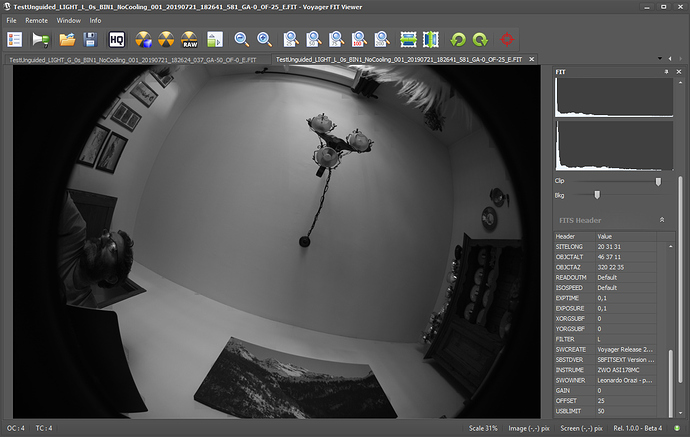Set zoom to 25 percent preset

291,40
